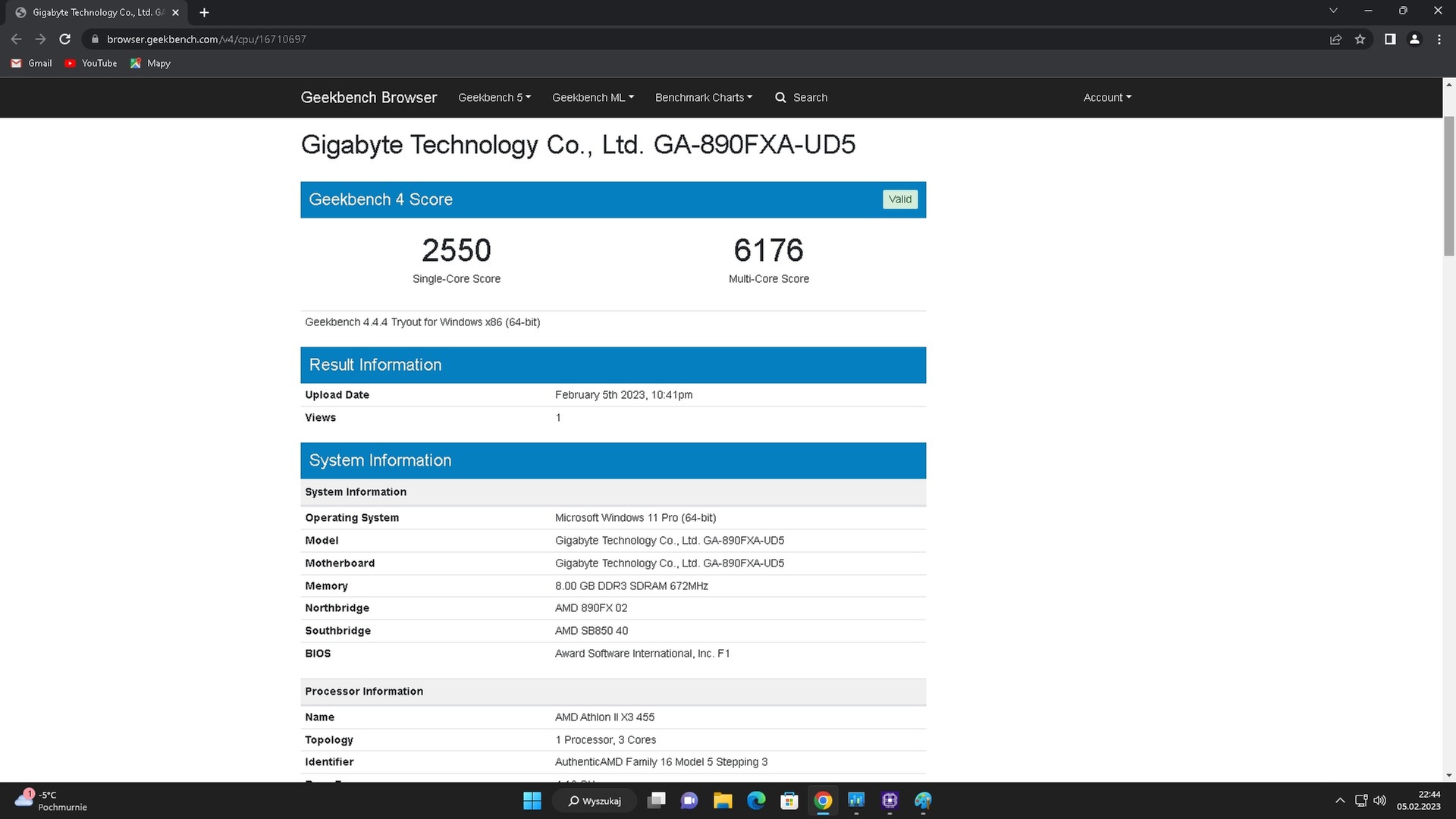Click the site padlock icon
This screenshot has width=1456, height=819.
pos(95,39)
